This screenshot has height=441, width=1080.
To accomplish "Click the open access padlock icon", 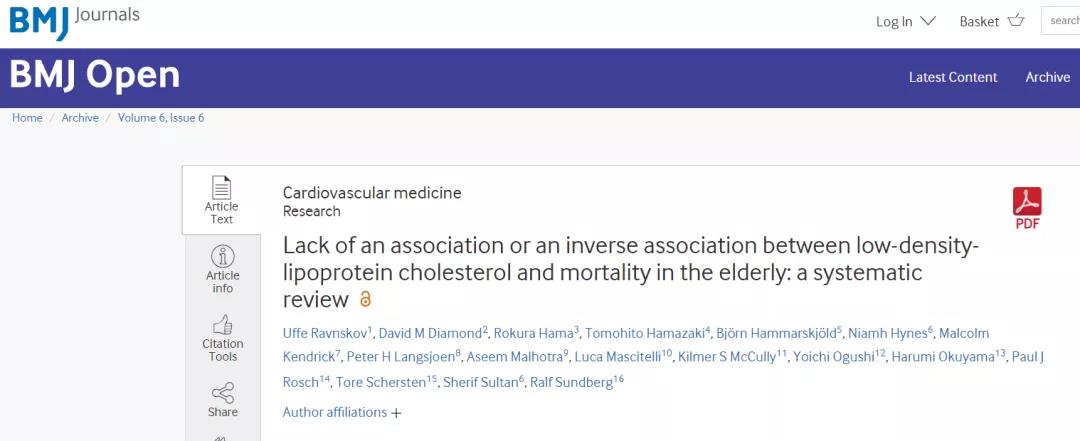I will pyautogui.click(x=366, y=299).
